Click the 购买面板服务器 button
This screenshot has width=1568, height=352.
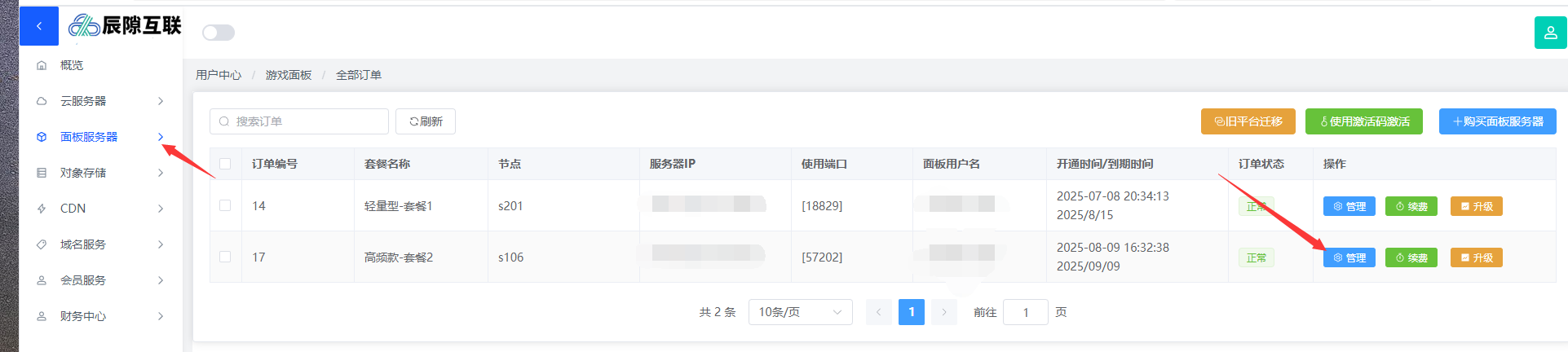(1497, 121)
